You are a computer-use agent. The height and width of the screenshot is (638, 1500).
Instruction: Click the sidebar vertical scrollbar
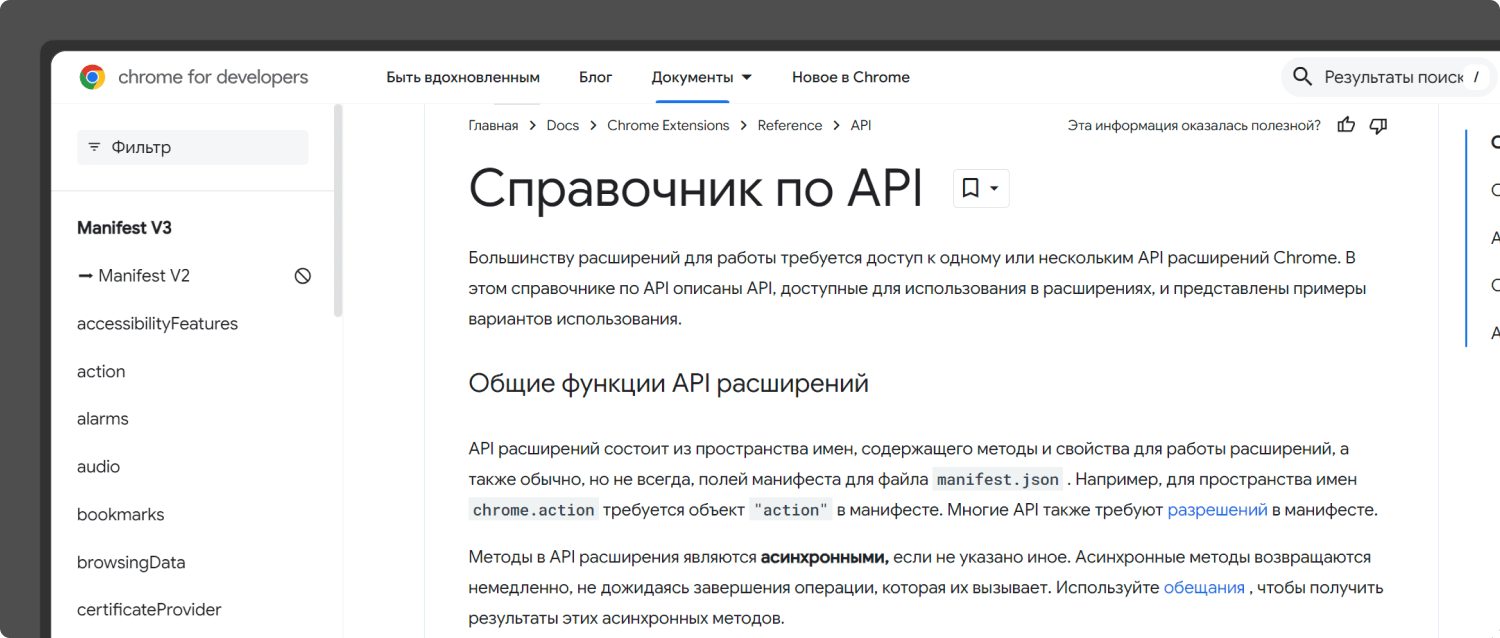click(338, 210)
